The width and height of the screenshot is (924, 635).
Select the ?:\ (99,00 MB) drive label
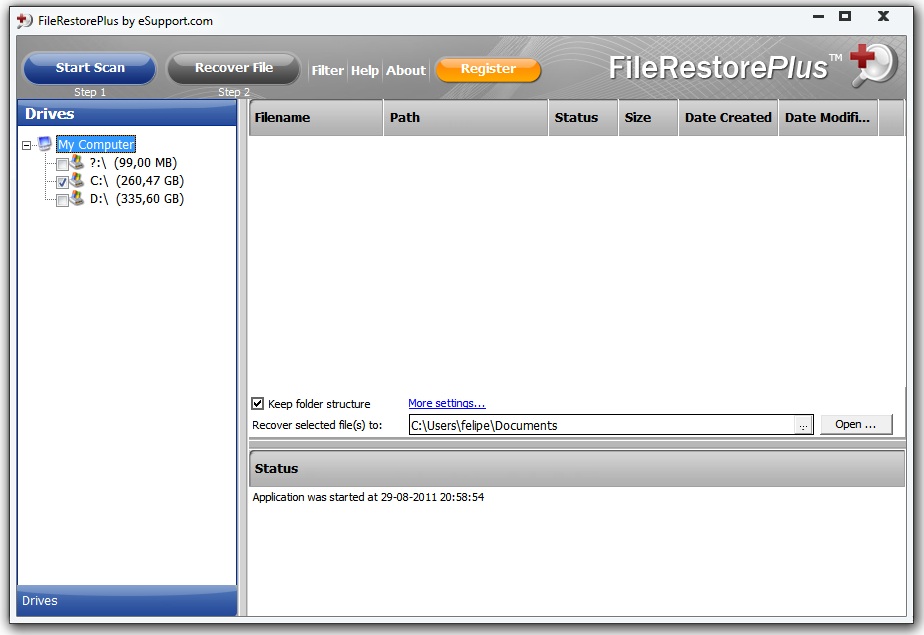click(133, 163)
